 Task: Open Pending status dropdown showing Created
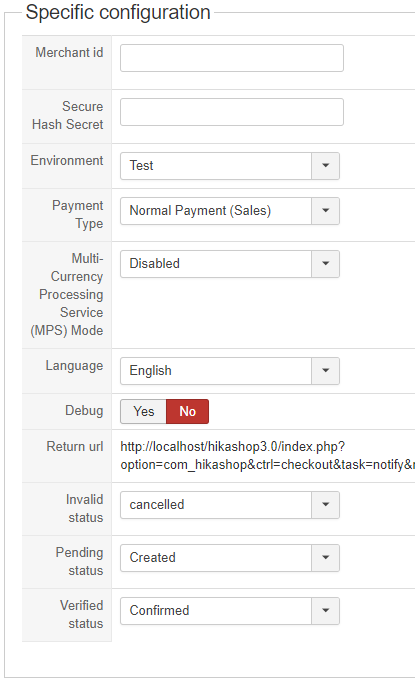(230, 558)
